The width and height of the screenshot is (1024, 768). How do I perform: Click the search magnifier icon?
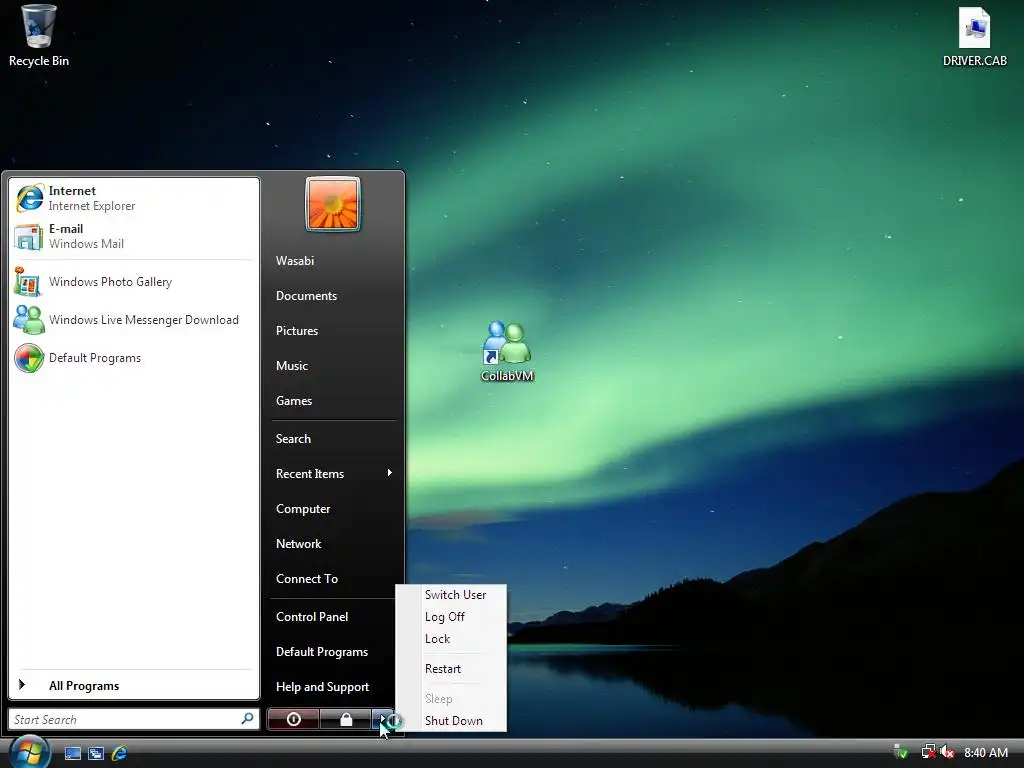pos(248,719)
